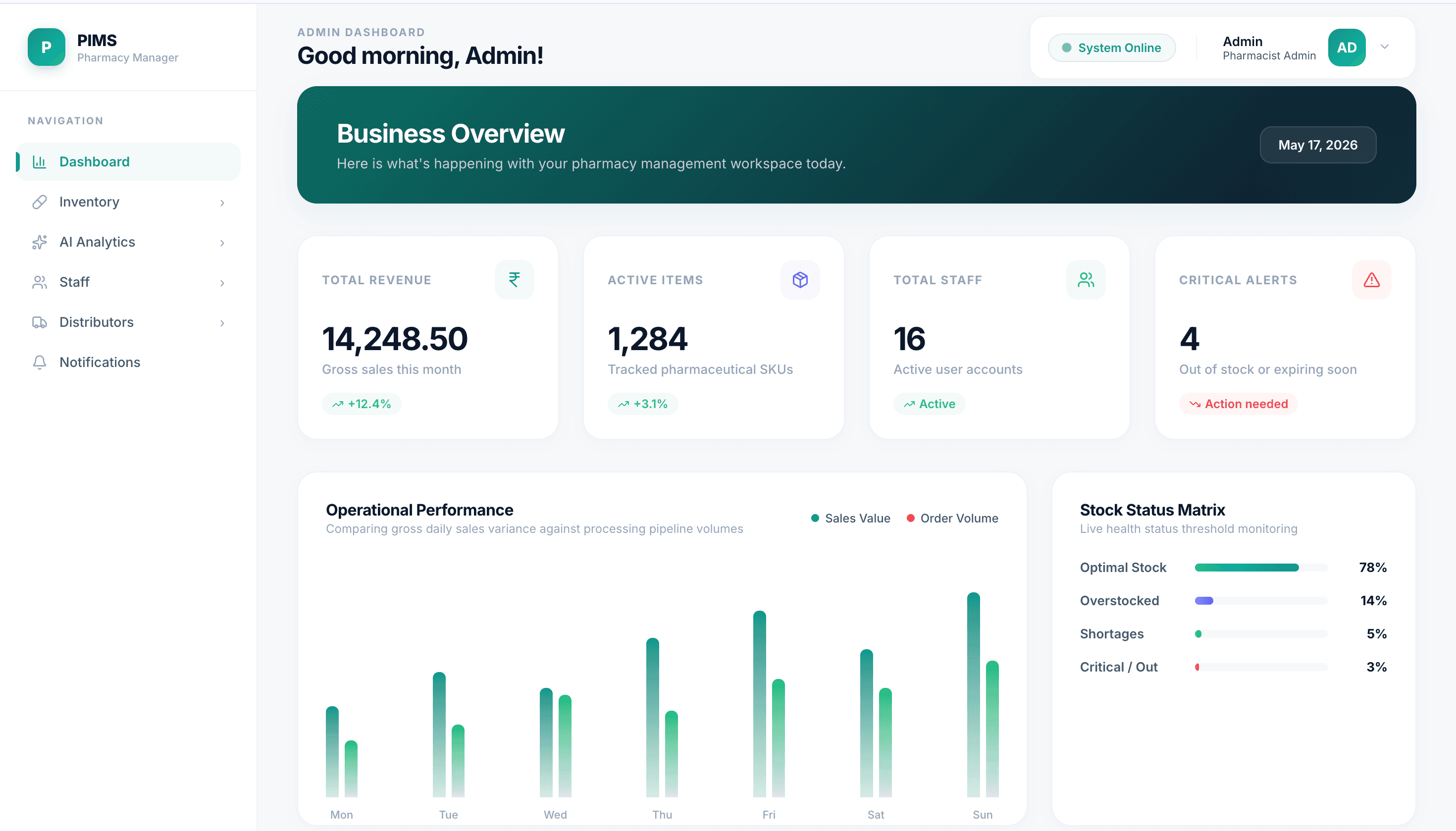Click the Pharmacist Admin role text
This screenshot has width=1456, height=831.
point(1269,56)
